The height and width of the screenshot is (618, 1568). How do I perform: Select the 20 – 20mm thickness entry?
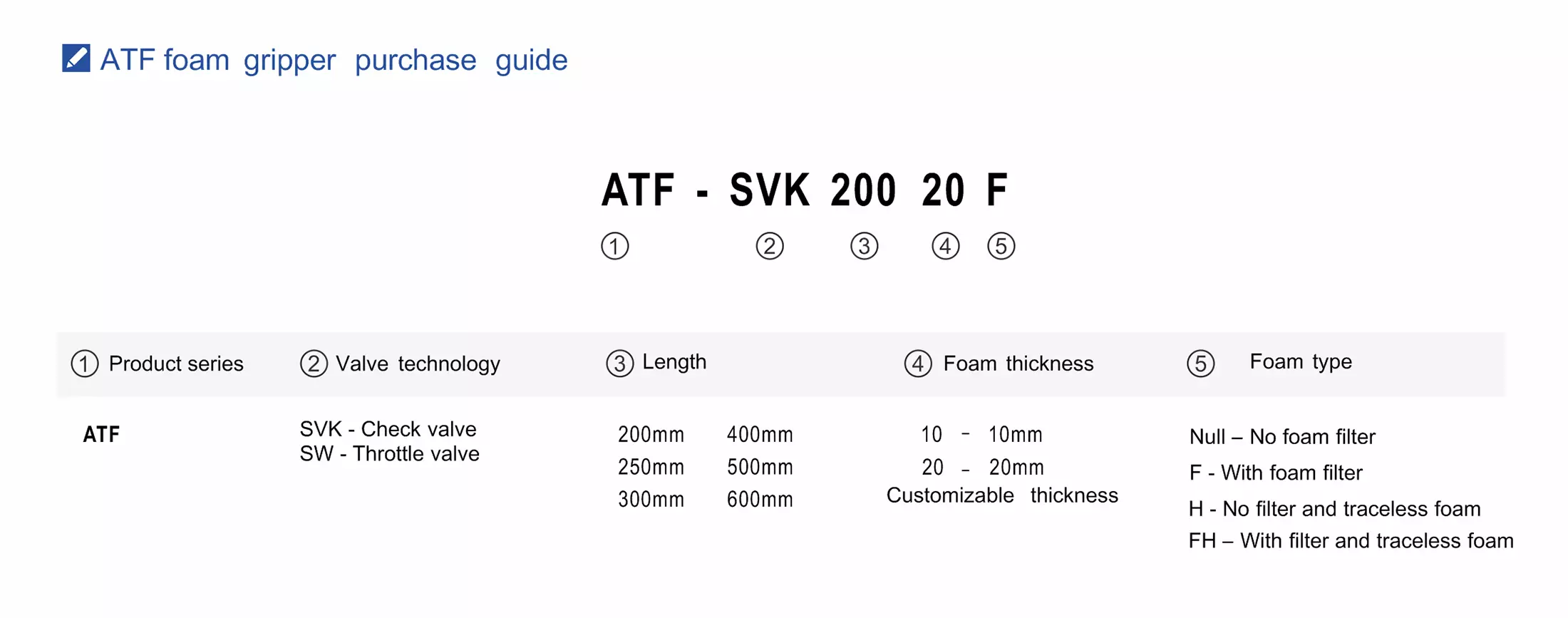(x=982, y=468)
